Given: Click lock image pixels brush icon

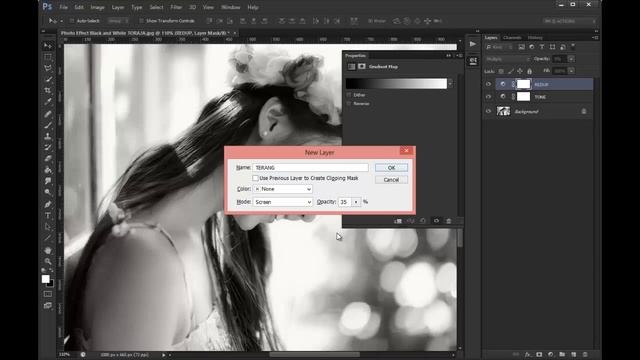Looking at the screenshot, I should pos(511,71).
